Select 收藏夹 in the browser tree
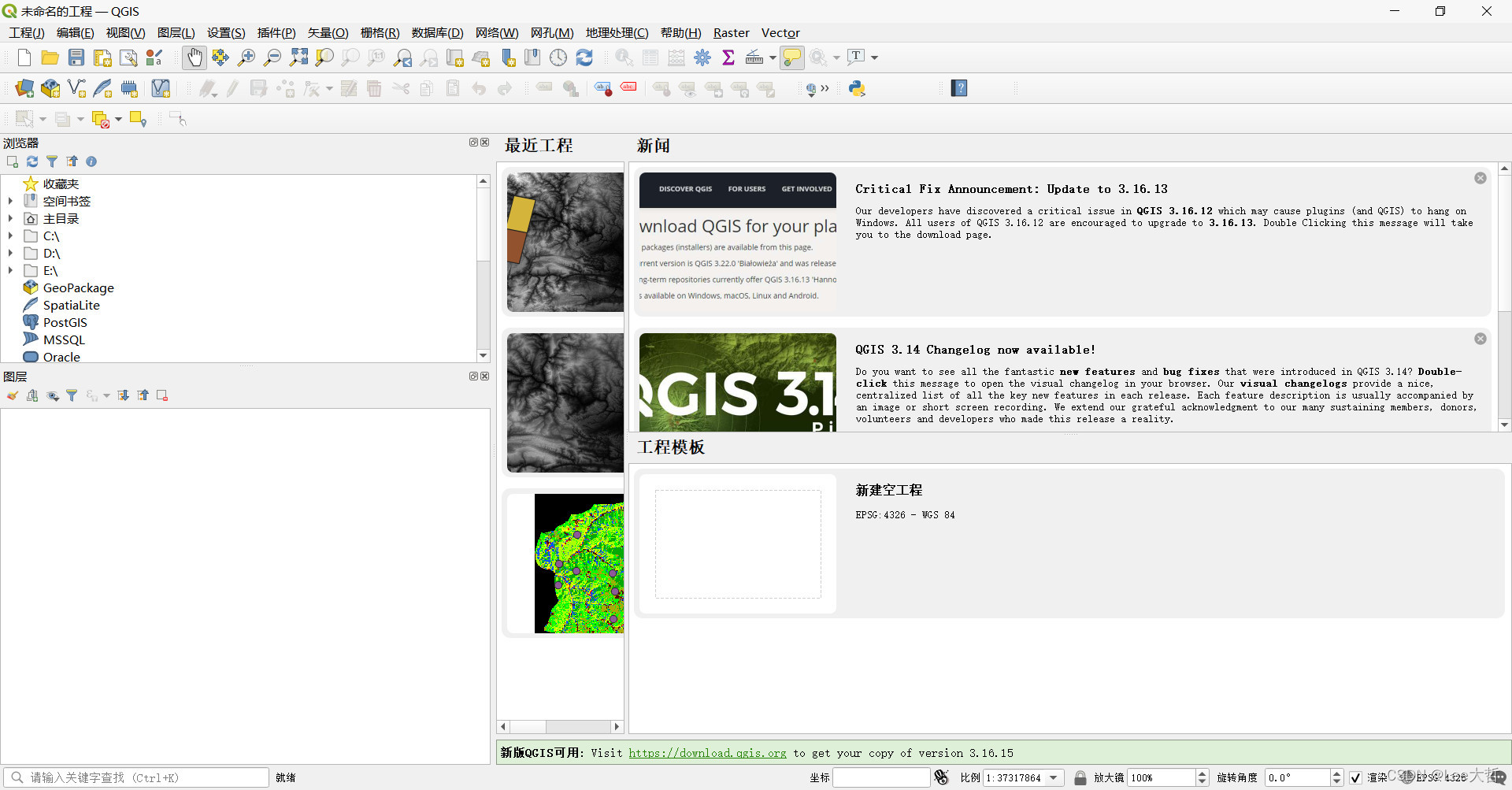Image resolution: width=1512 pixels, height=790 pixels. click(61, 184)
